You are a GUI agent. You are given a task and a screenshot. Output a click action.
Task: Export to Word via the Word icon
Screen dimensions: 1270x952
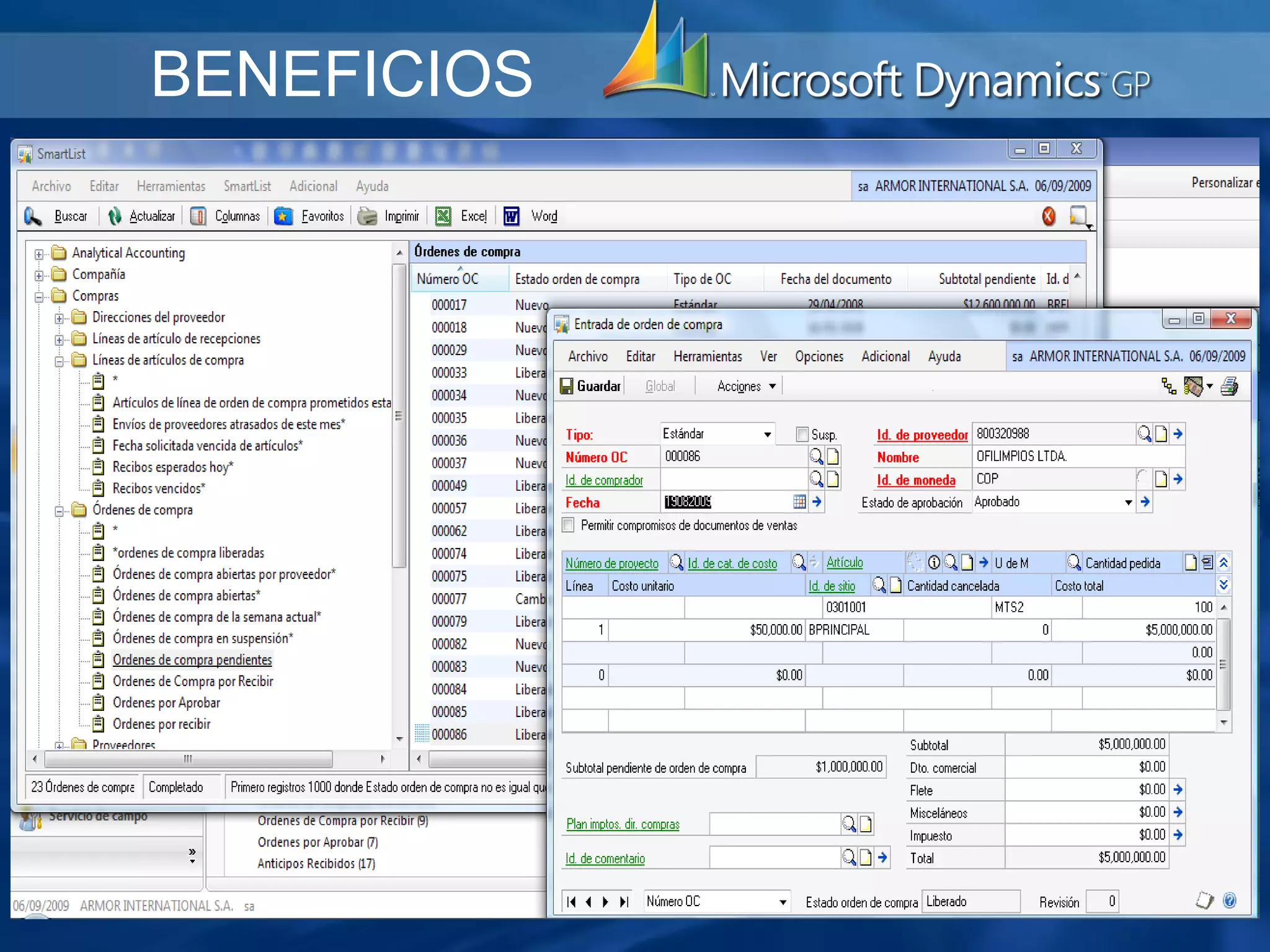[x=512, y=216]
